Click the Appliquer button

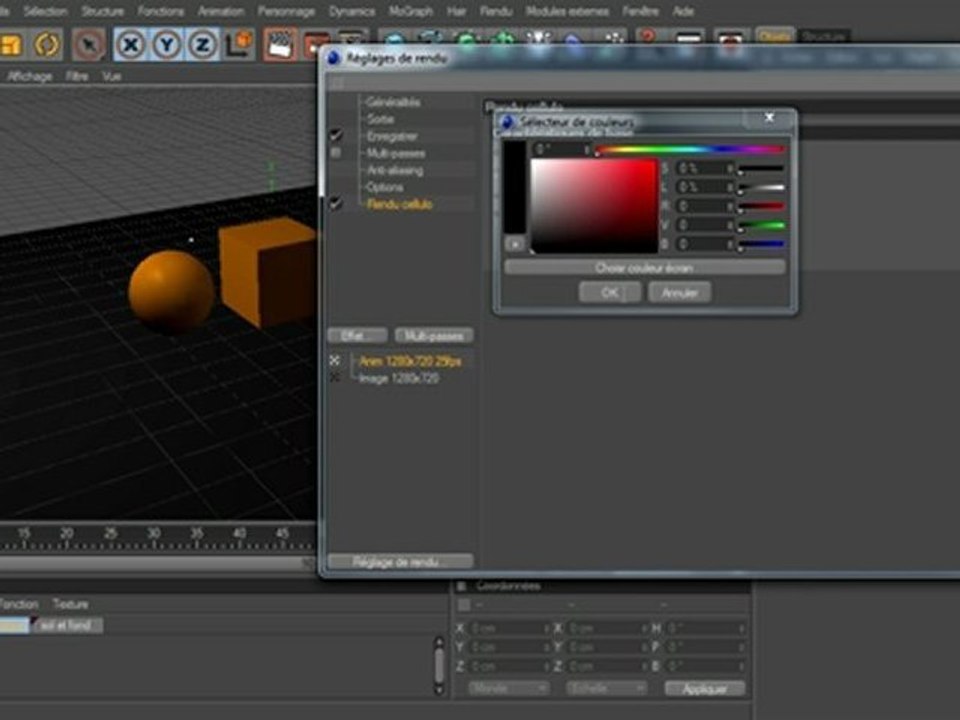pyautogui.click(x=705, y=688)
